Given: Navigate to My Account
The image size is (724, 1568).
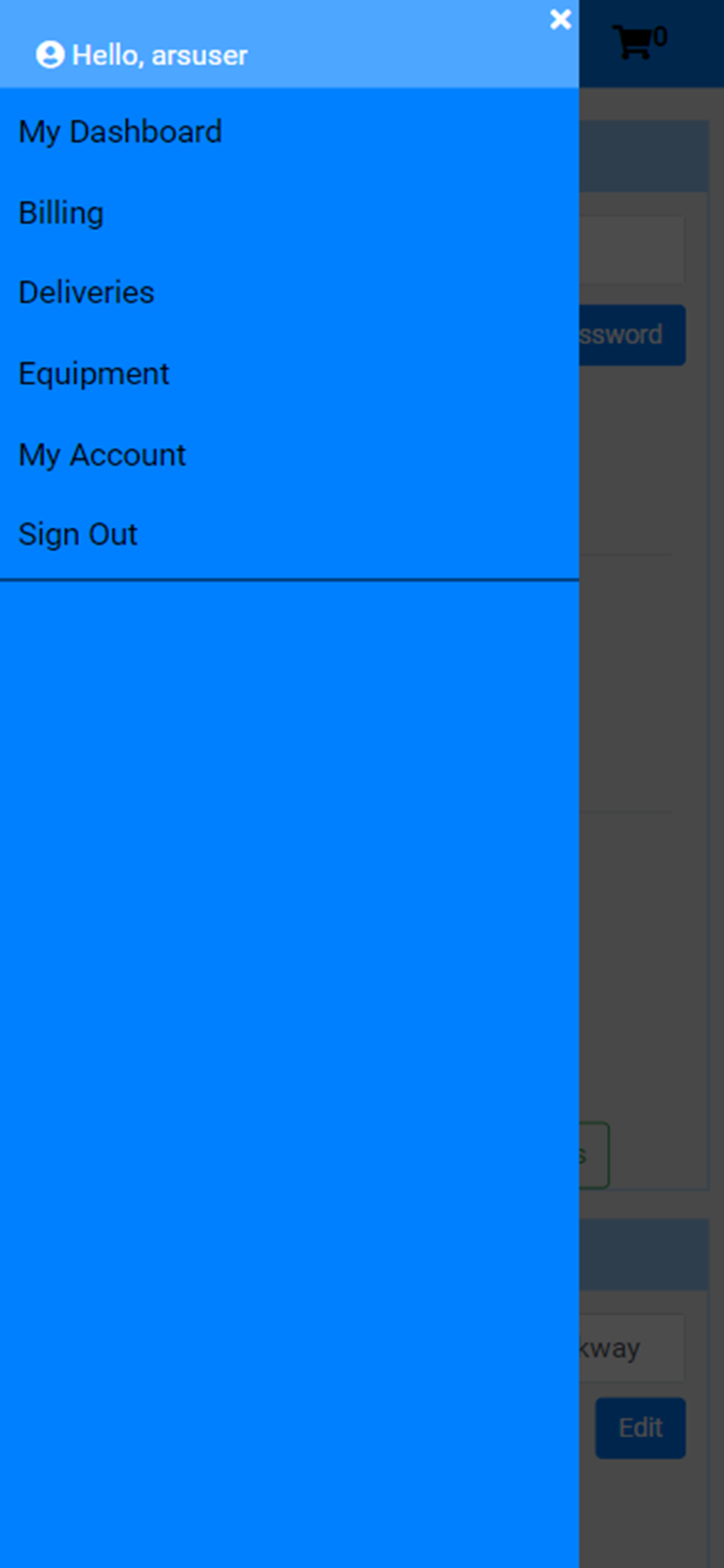Looking at the screenshot, I should pos(103,455).
